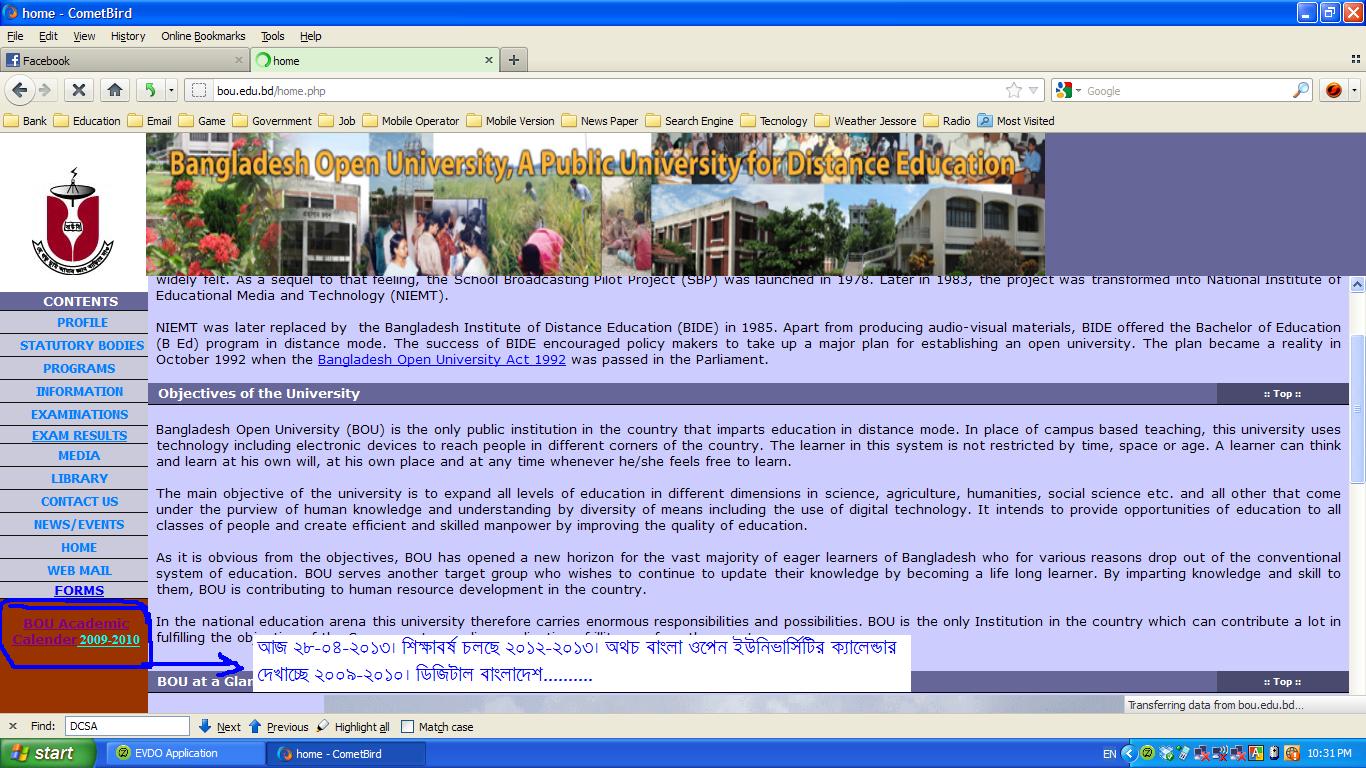Expand the dropdown next to CometBird button

(1354, 90)
